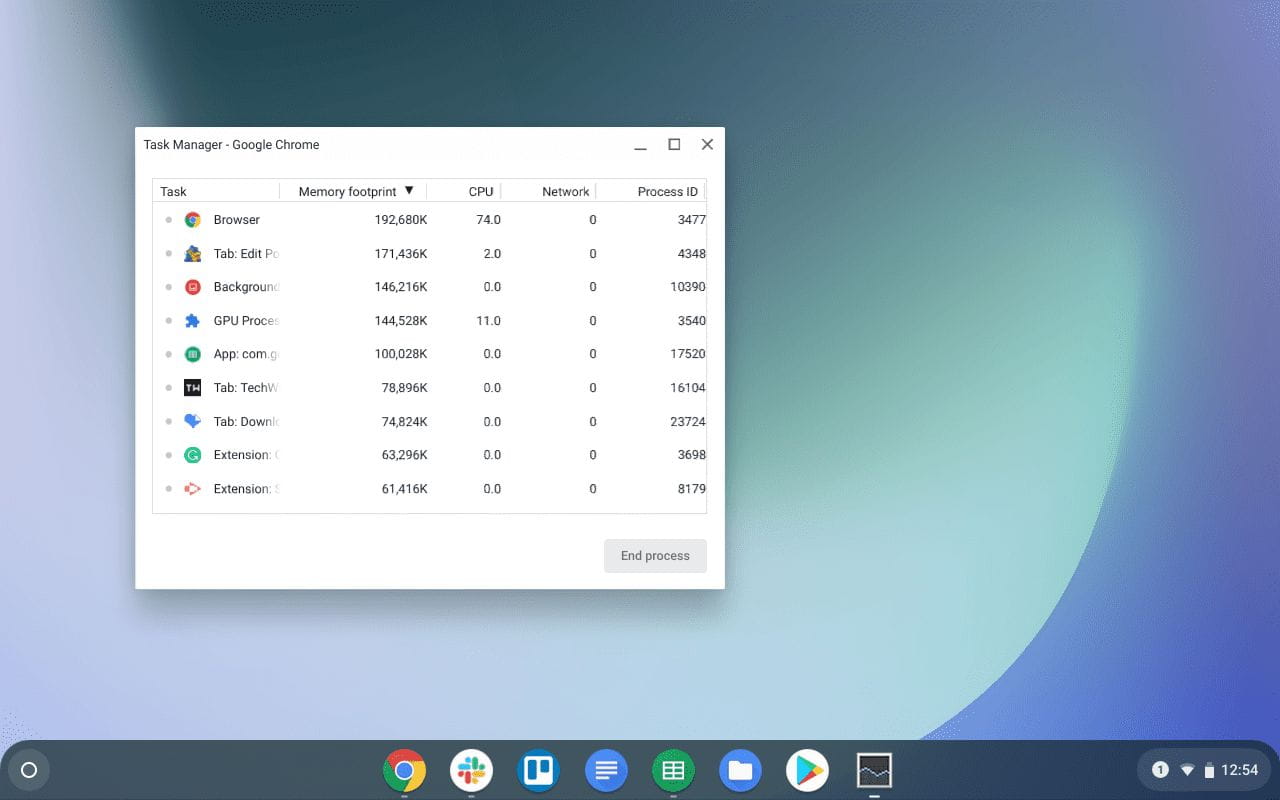Click the Task Manager shelf icon
1280x800 pixels.
pos(873,770)
